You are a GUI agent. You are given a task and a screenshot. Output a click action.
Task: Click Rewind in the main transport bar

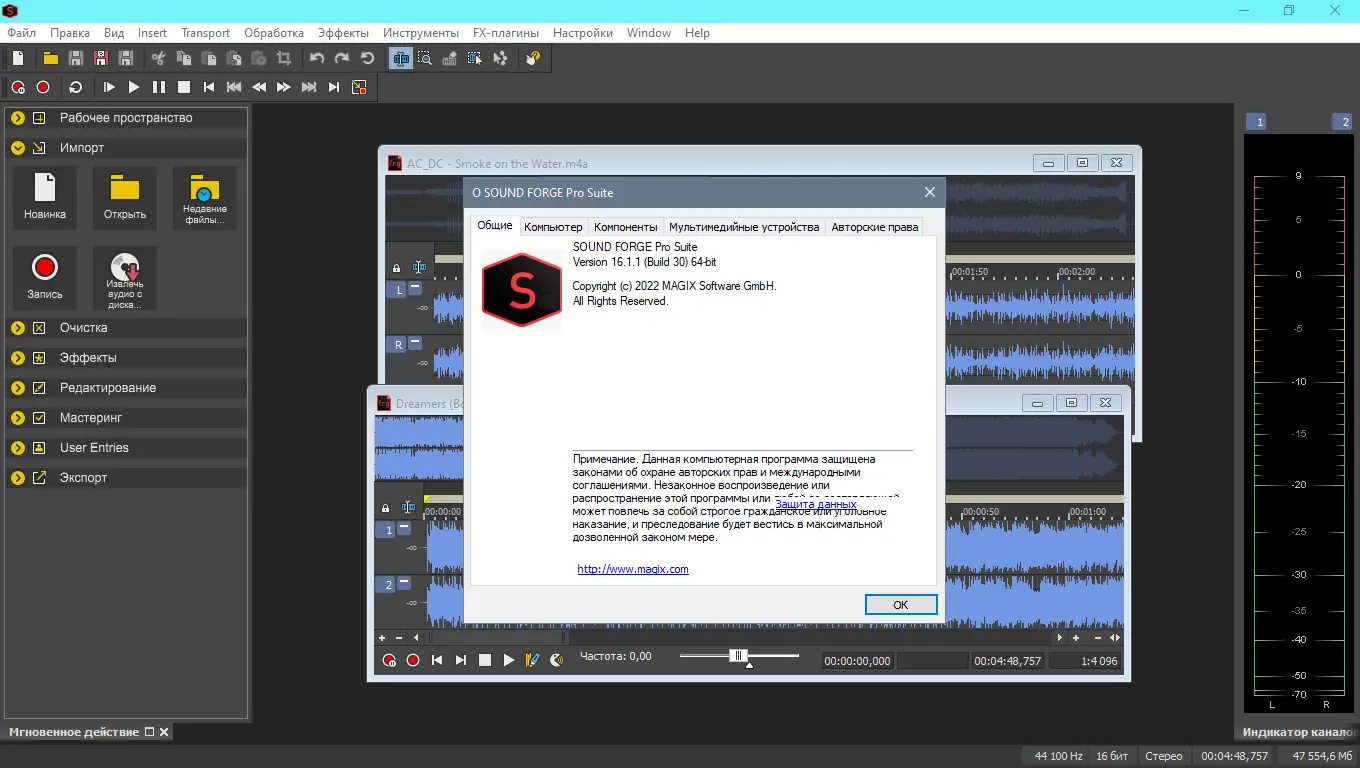[x=259, y=87]
